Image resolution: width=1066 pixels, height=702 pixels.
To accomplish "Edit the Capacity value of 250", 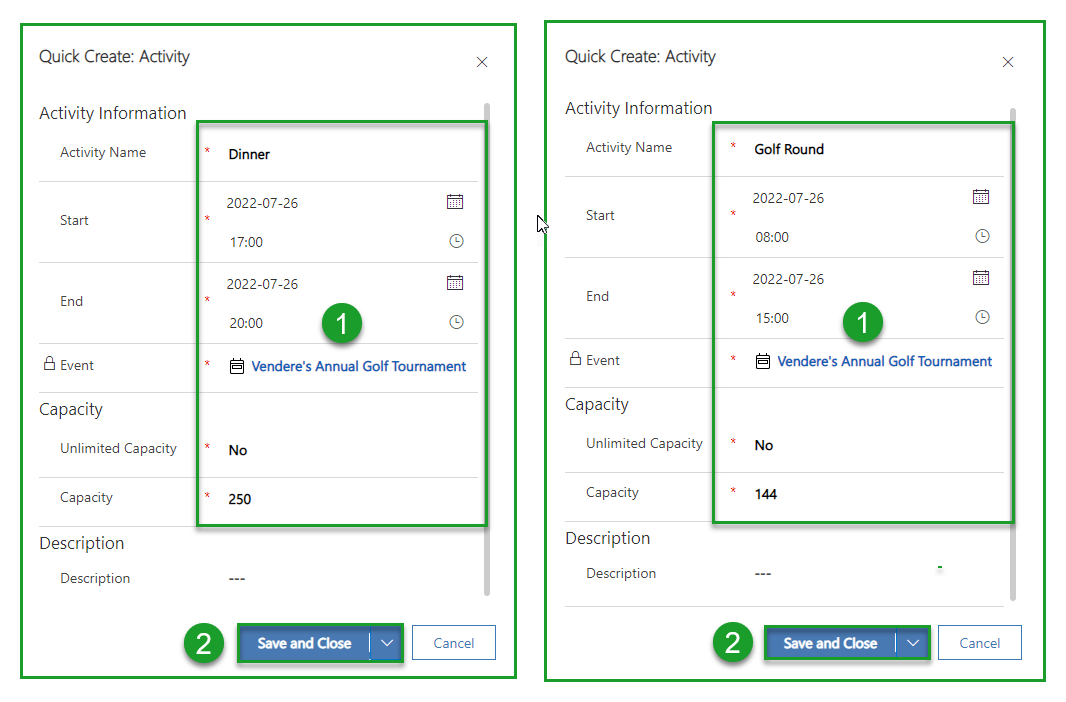I will tap(239, 498).
